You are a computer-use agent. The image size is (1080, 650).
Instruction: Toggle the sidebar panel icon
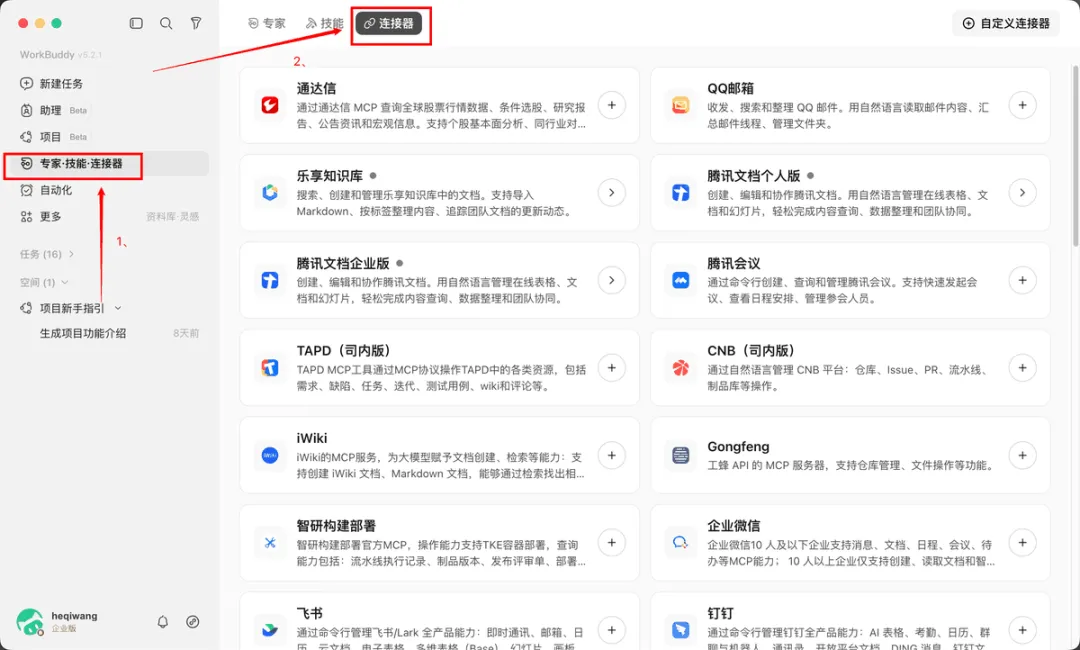pyautogui.click(x=136, y=23)
